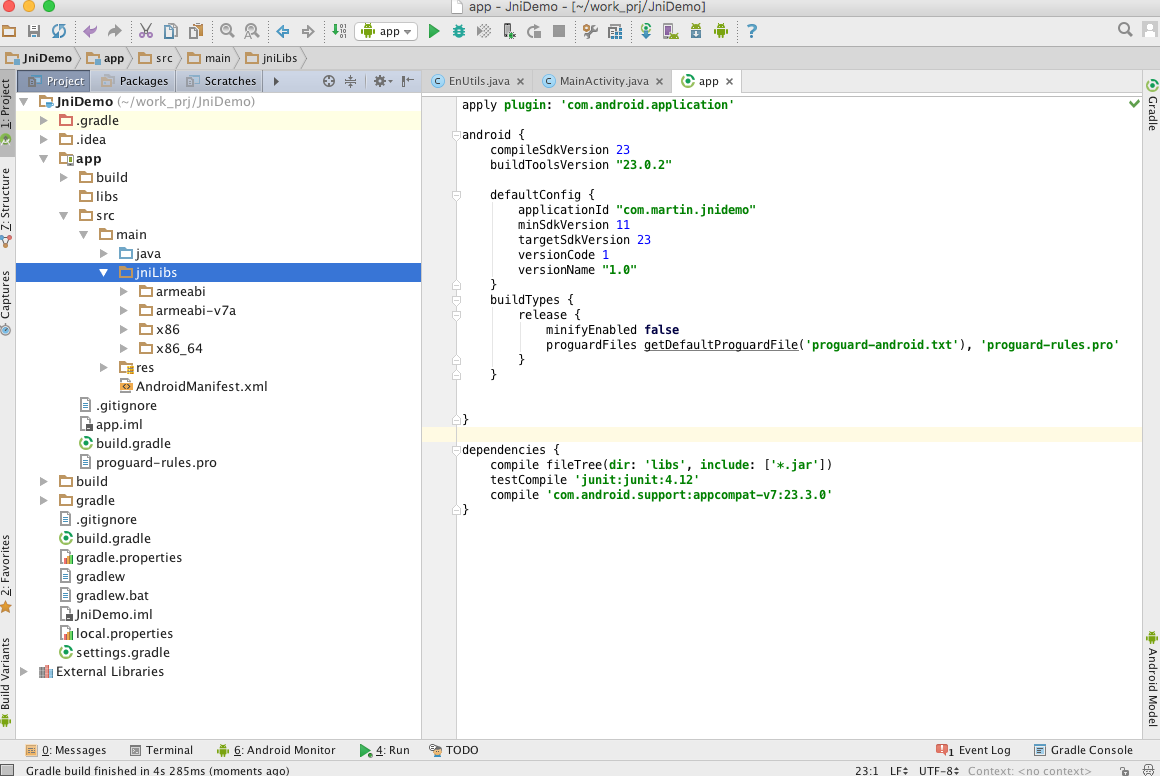Screen dimensions: 1160x776
Task: Open the Gradle Console panel
Action: coord(1083,750)
